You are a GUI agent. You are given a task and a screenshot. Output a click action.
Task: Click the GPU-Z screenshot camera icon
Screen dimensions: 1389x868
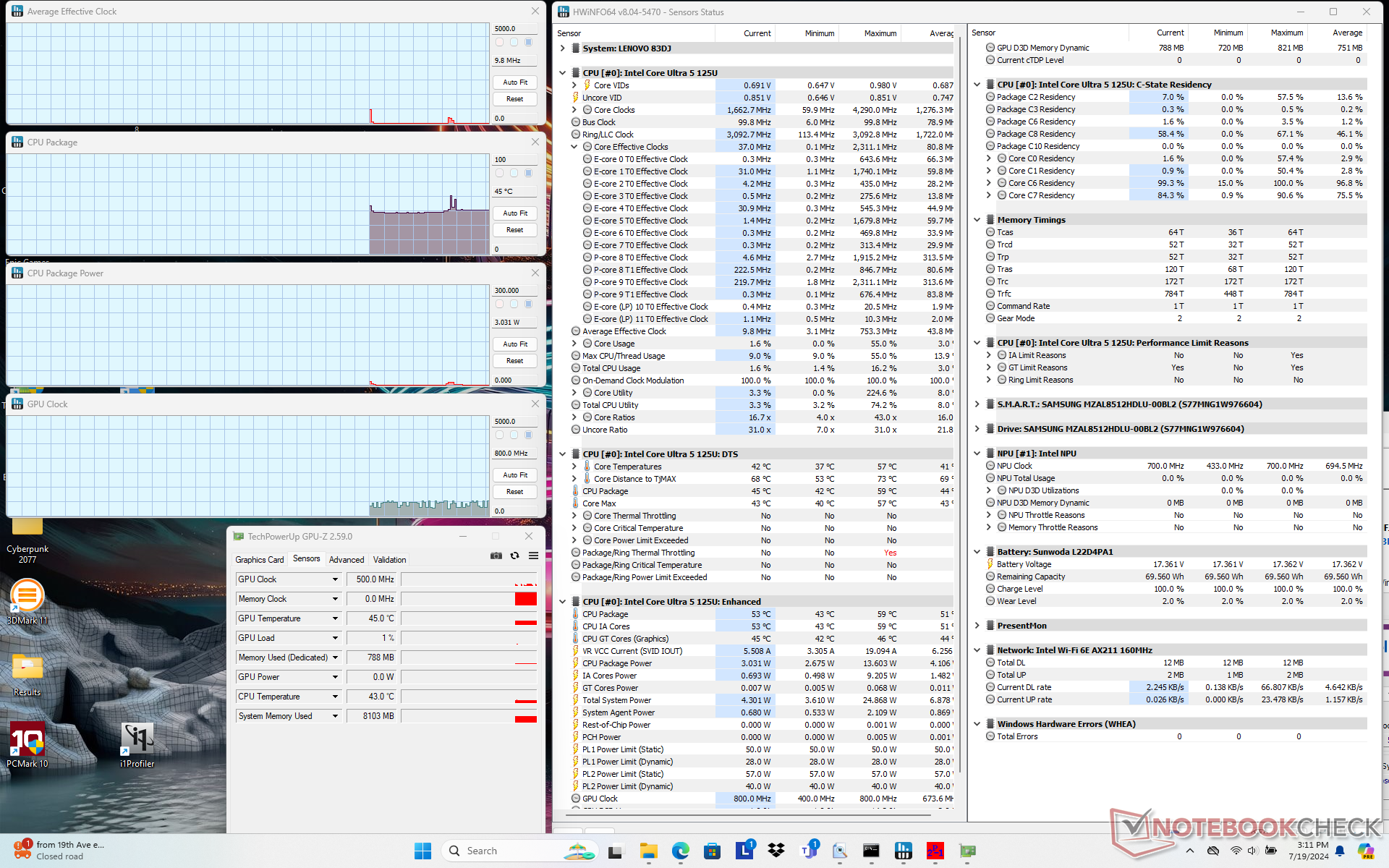(496, 556)
